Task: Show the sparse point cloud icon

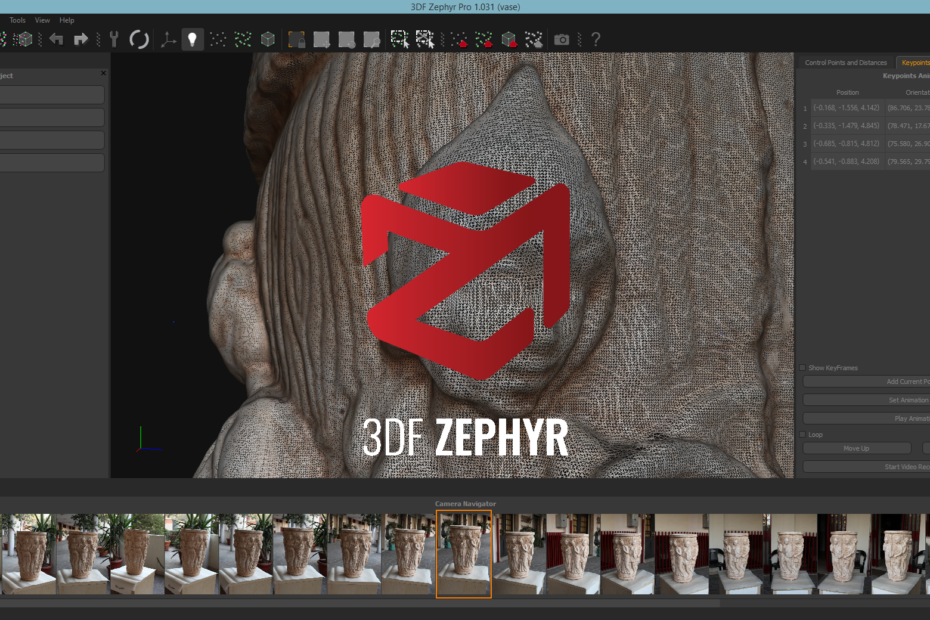Action: 218,40
